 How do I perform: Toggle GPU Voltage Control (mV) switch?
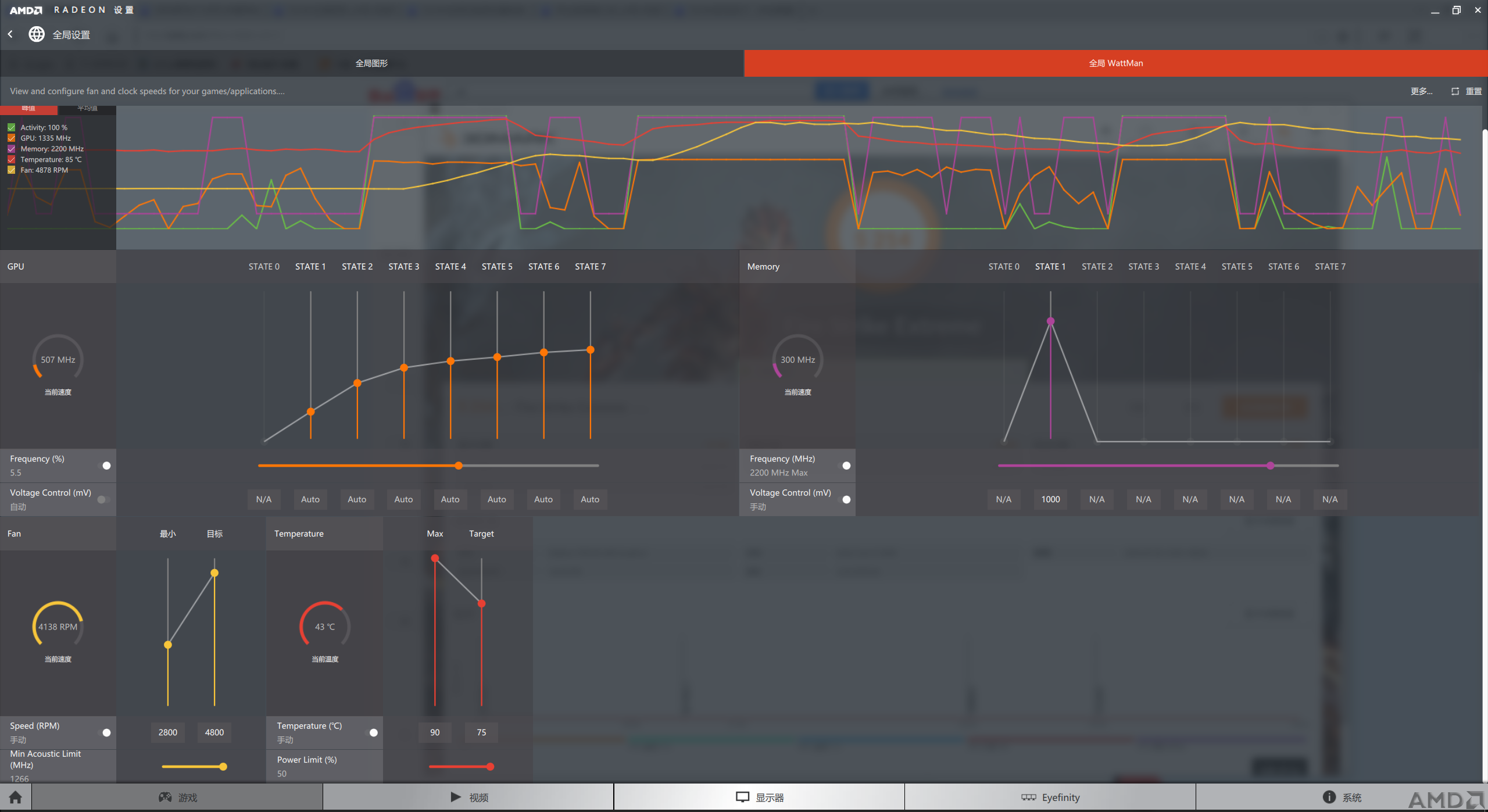tap(104, 499)
